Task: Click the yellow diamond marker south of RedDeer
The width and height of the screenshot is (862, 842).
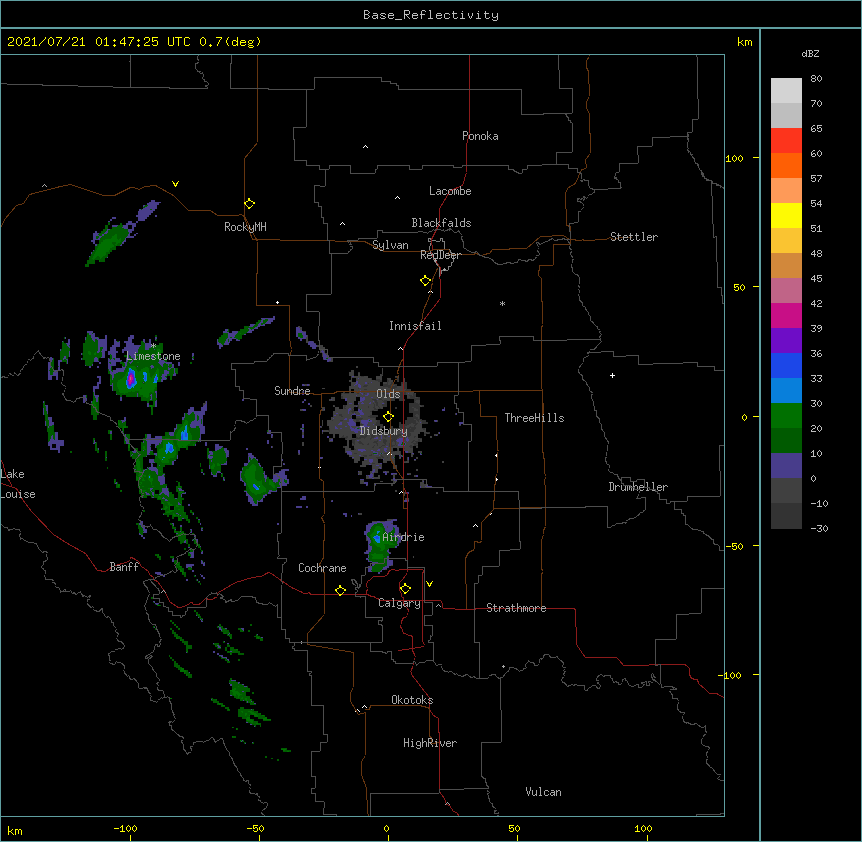Action: (425, 281)
